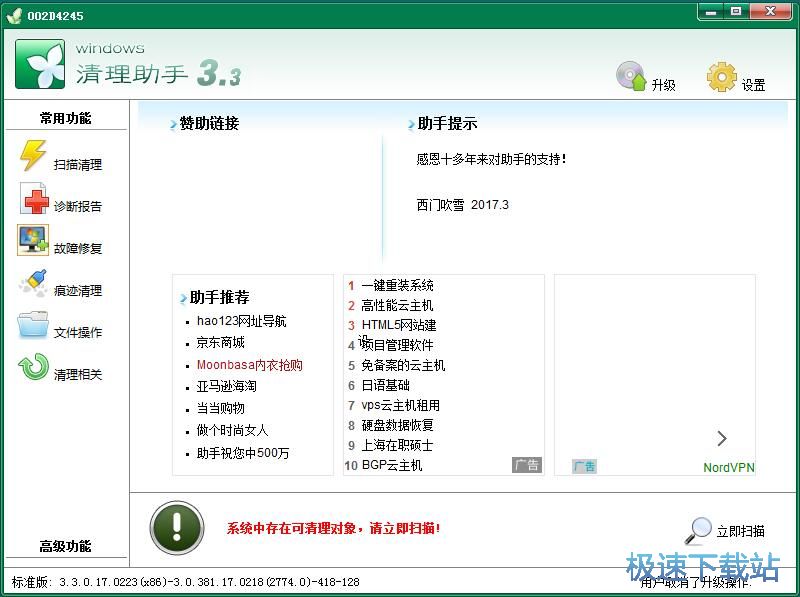The image size is (800, 597).
Task: Open ad link vps云主机租用
Action: click(x=401, y=405)
